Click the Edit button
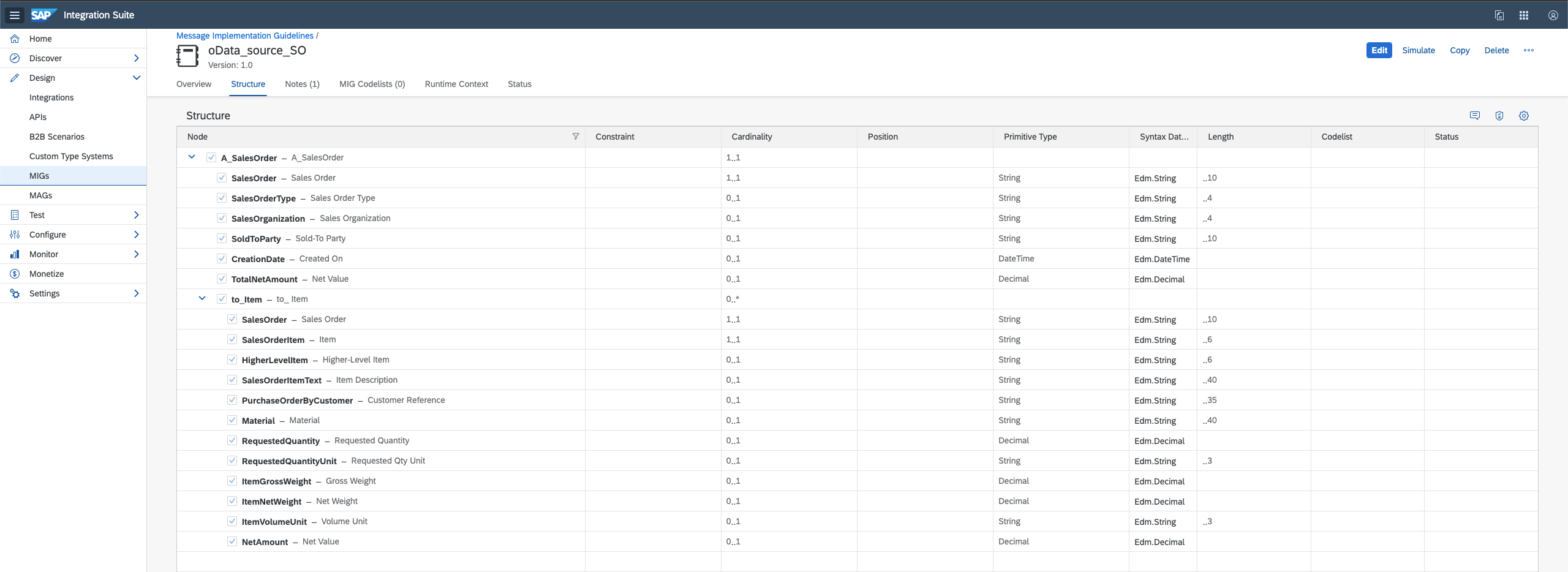The height and width of the screenshot is (572, 1568). 1379,50
